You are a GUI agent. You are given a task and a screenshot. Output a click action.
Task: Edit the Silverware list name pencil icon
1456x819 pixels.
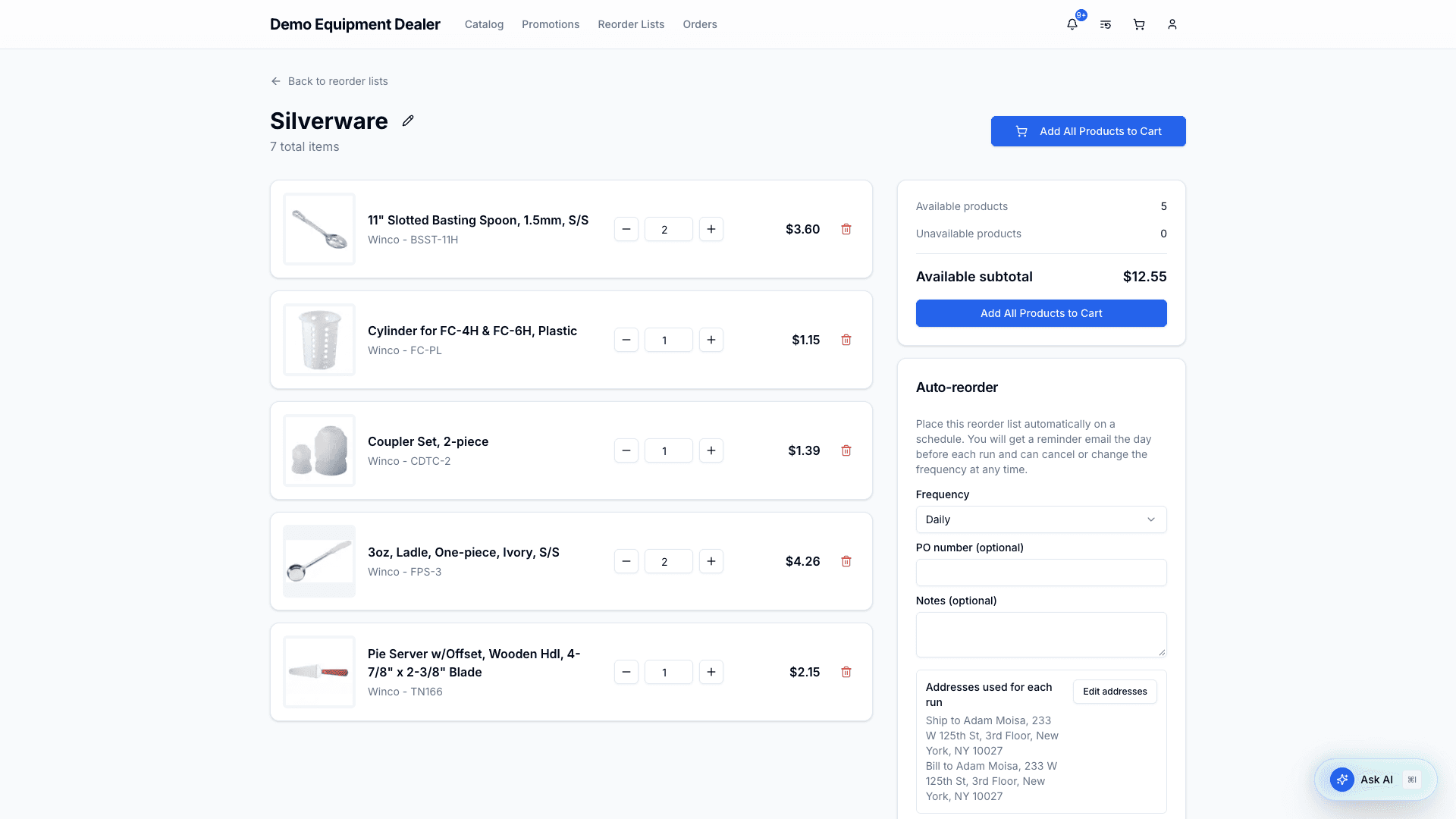coord(408,121)
